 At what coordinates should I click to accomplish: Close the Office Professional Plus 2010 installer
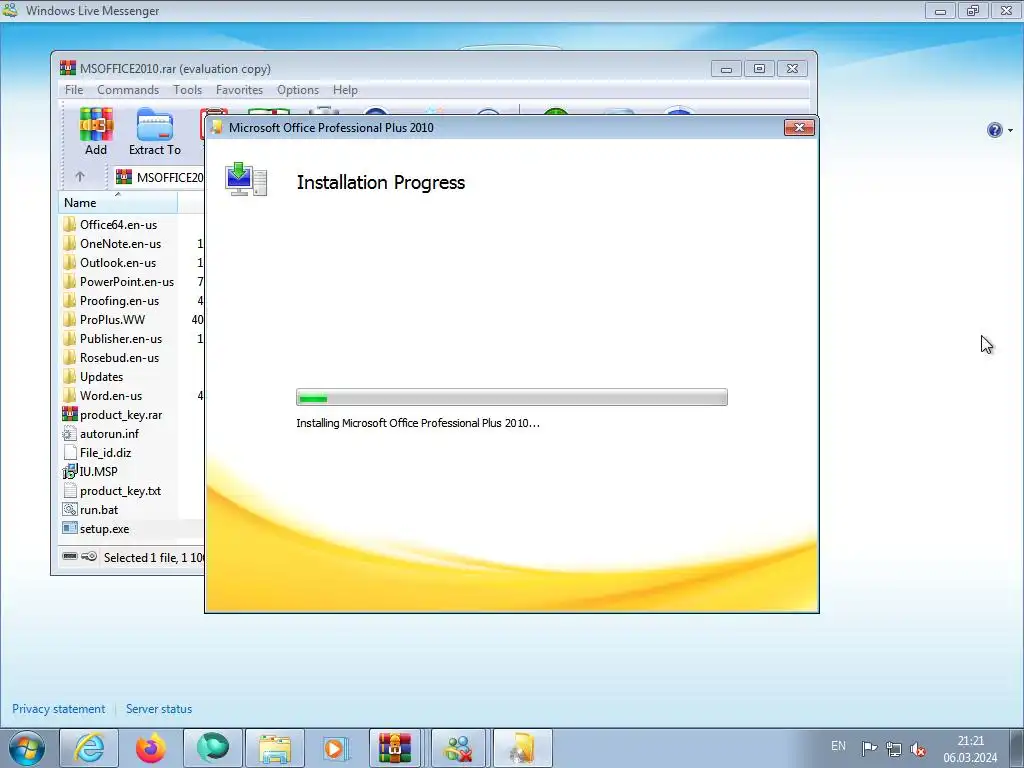[799, 127]
